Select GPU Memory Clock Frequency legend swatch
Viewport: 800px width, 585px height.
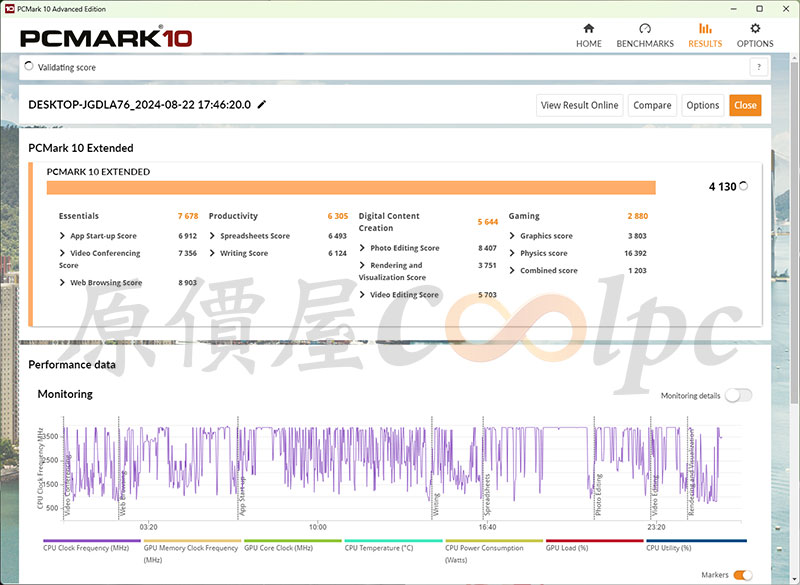[192, 541]
